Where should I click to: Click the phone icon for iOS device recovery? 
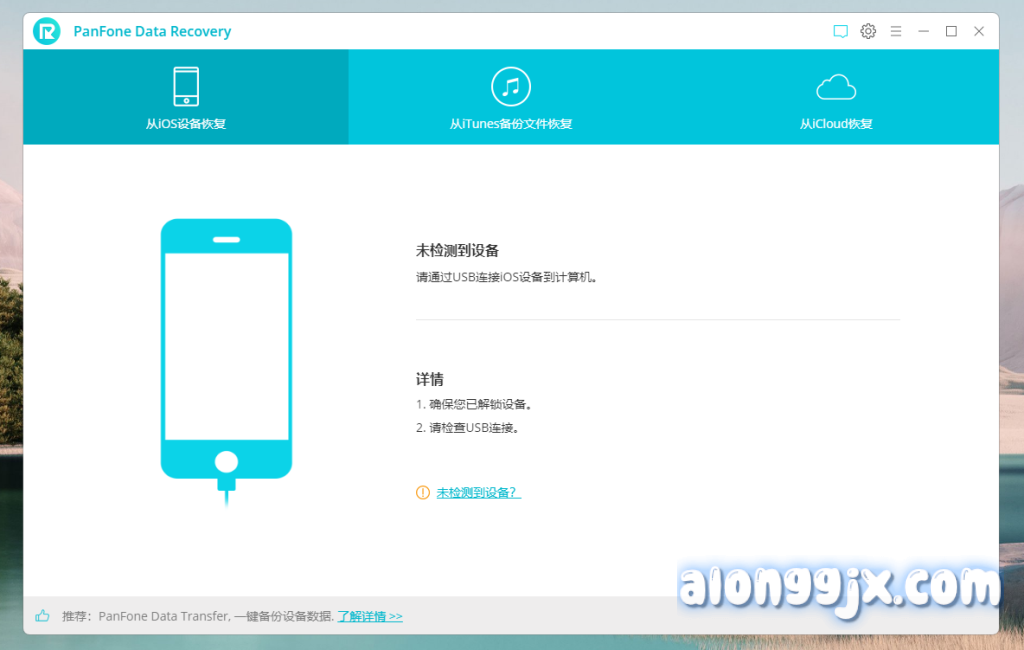(x=186, y=86)
